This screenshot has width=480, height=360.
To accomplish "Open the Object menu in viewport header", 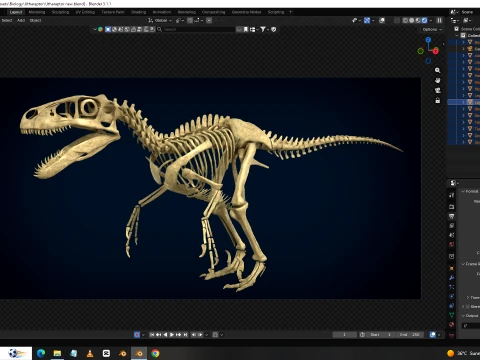I will point(35,20).
